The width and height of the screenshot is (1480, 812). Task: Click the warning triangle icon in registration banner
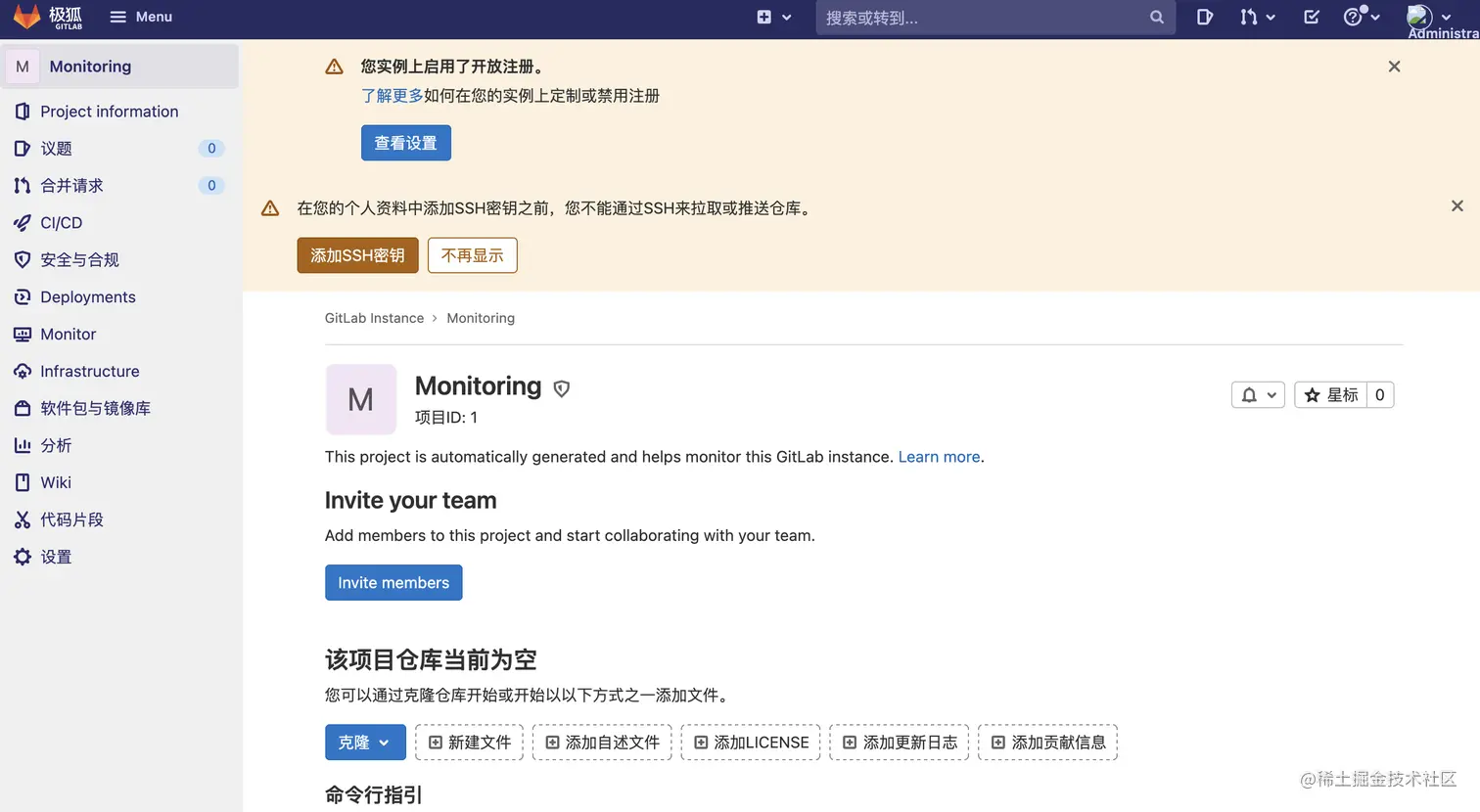[334, 67]
